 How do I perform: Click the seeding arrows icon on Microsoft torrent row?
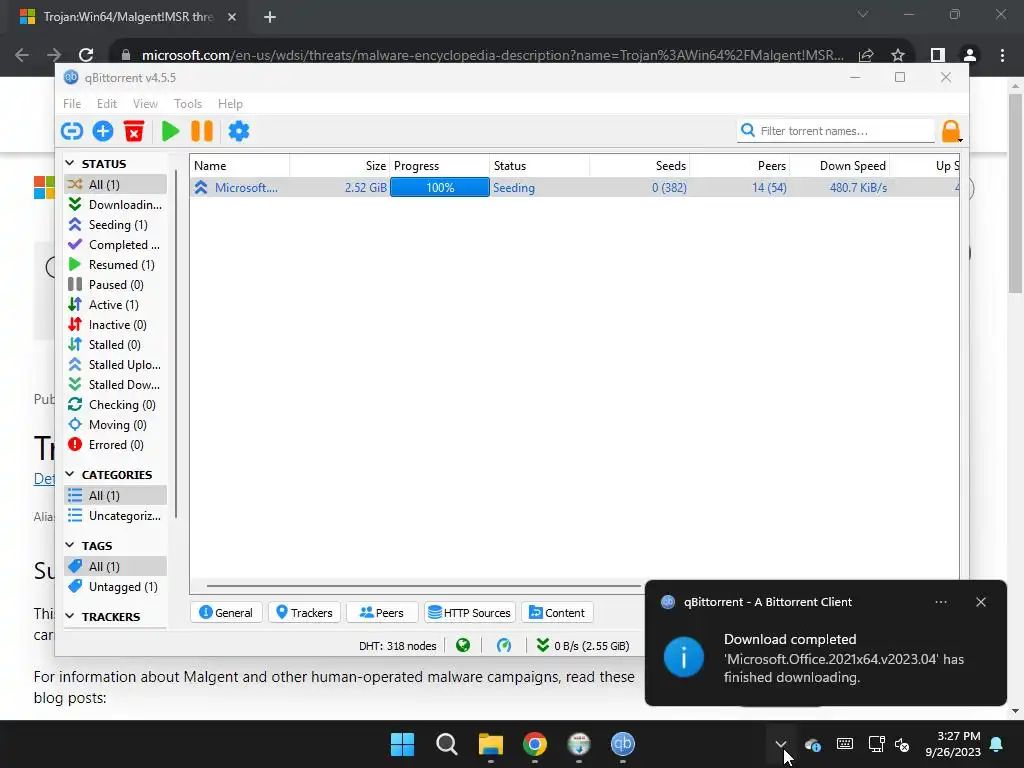click(201, 187)
